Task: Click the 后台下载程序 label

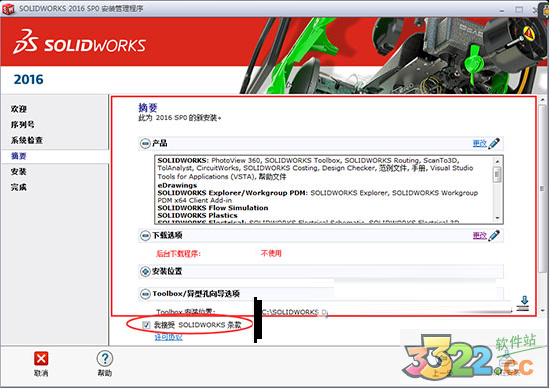Action: point(179,254)
